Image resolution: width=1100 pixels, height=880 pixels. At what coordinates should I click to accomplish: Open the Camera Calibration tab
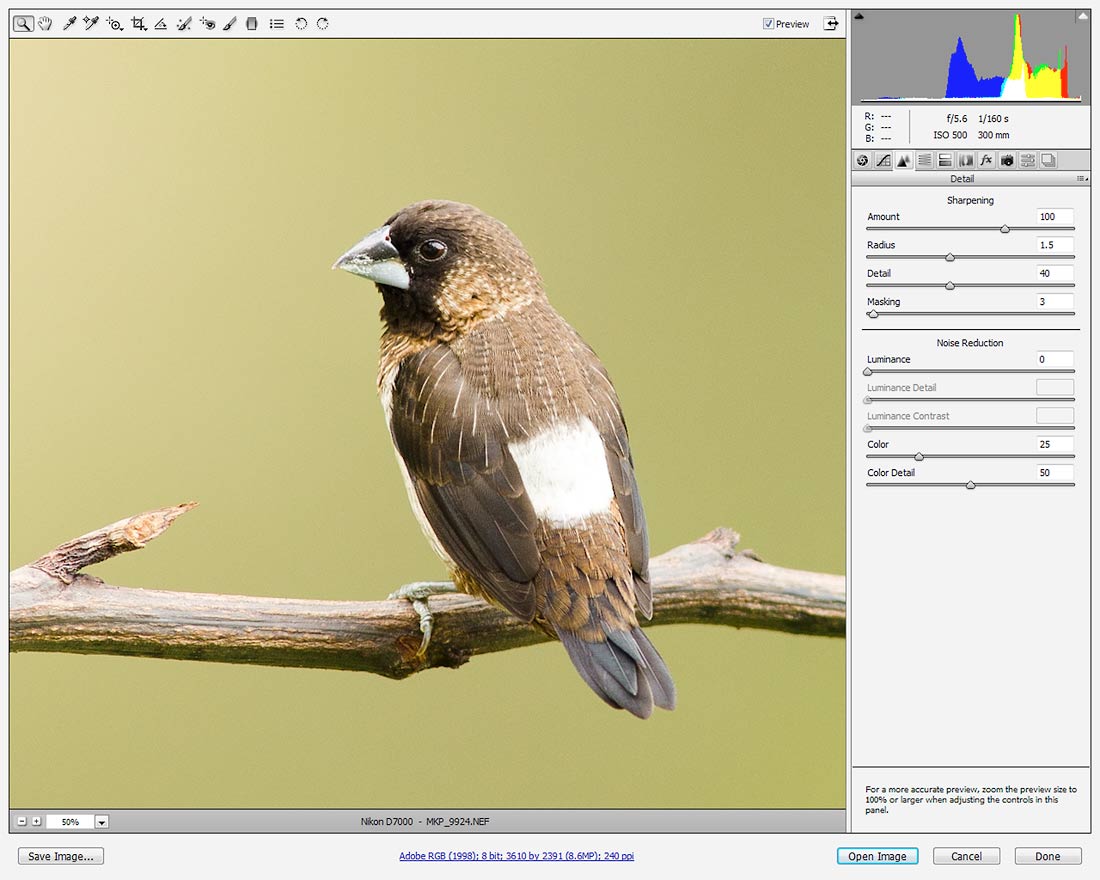coord(1007,160)
